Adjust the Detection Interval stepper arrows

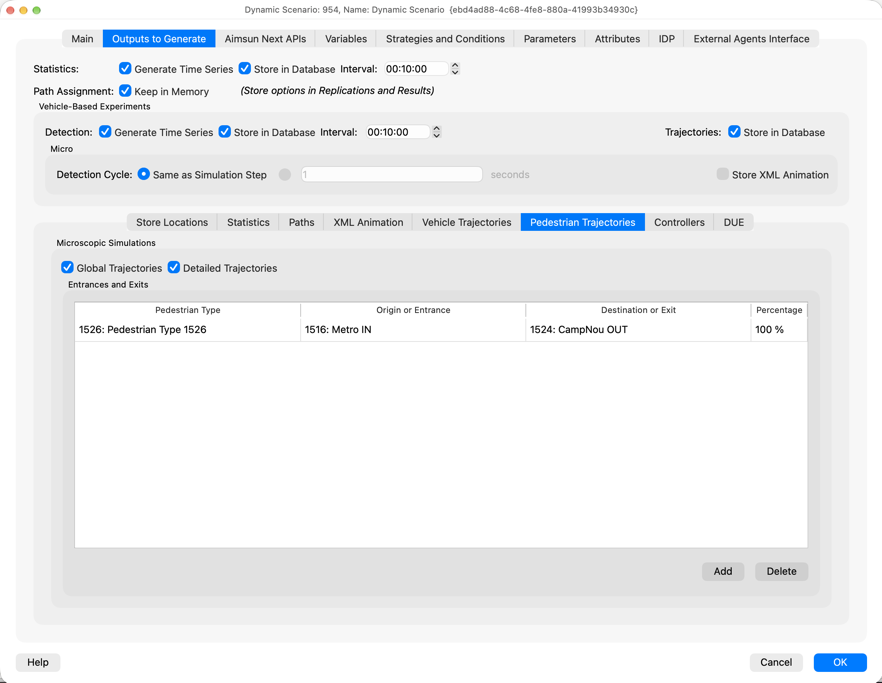[x=436, y=132]
